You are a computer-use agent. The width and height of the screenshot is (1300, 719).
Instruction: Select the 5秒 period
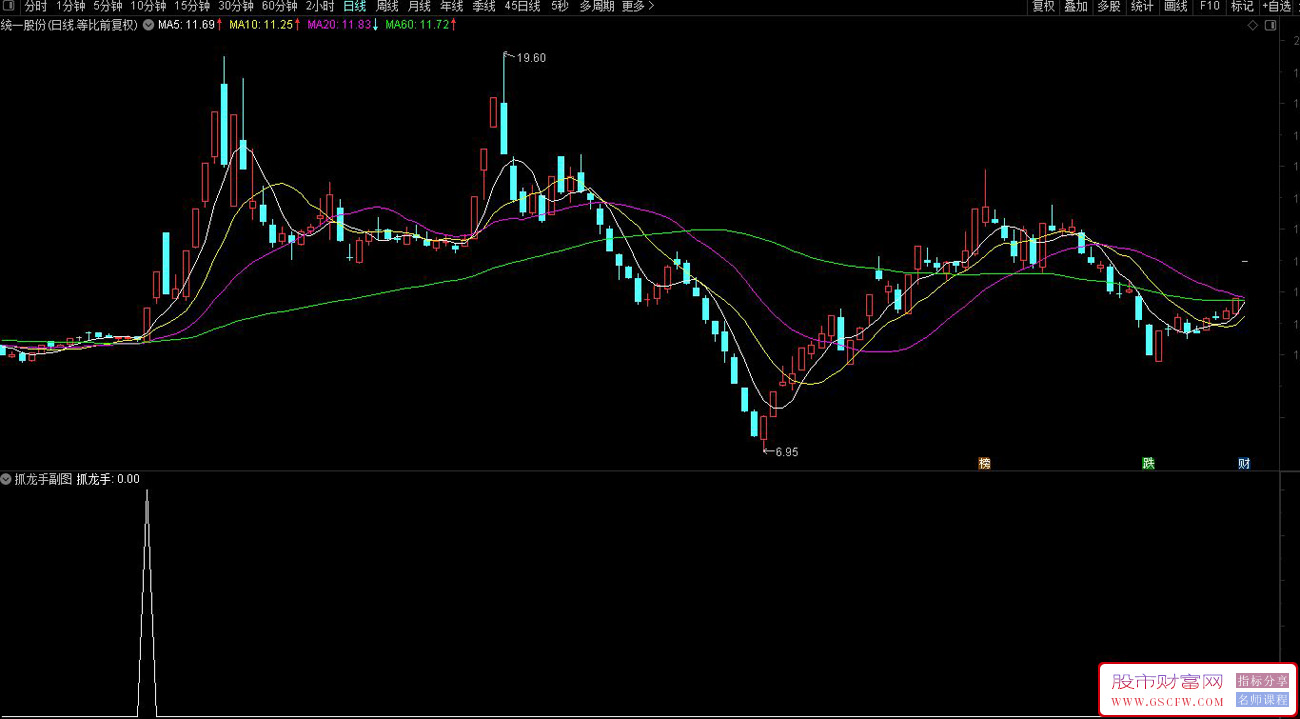pos(559,6)
